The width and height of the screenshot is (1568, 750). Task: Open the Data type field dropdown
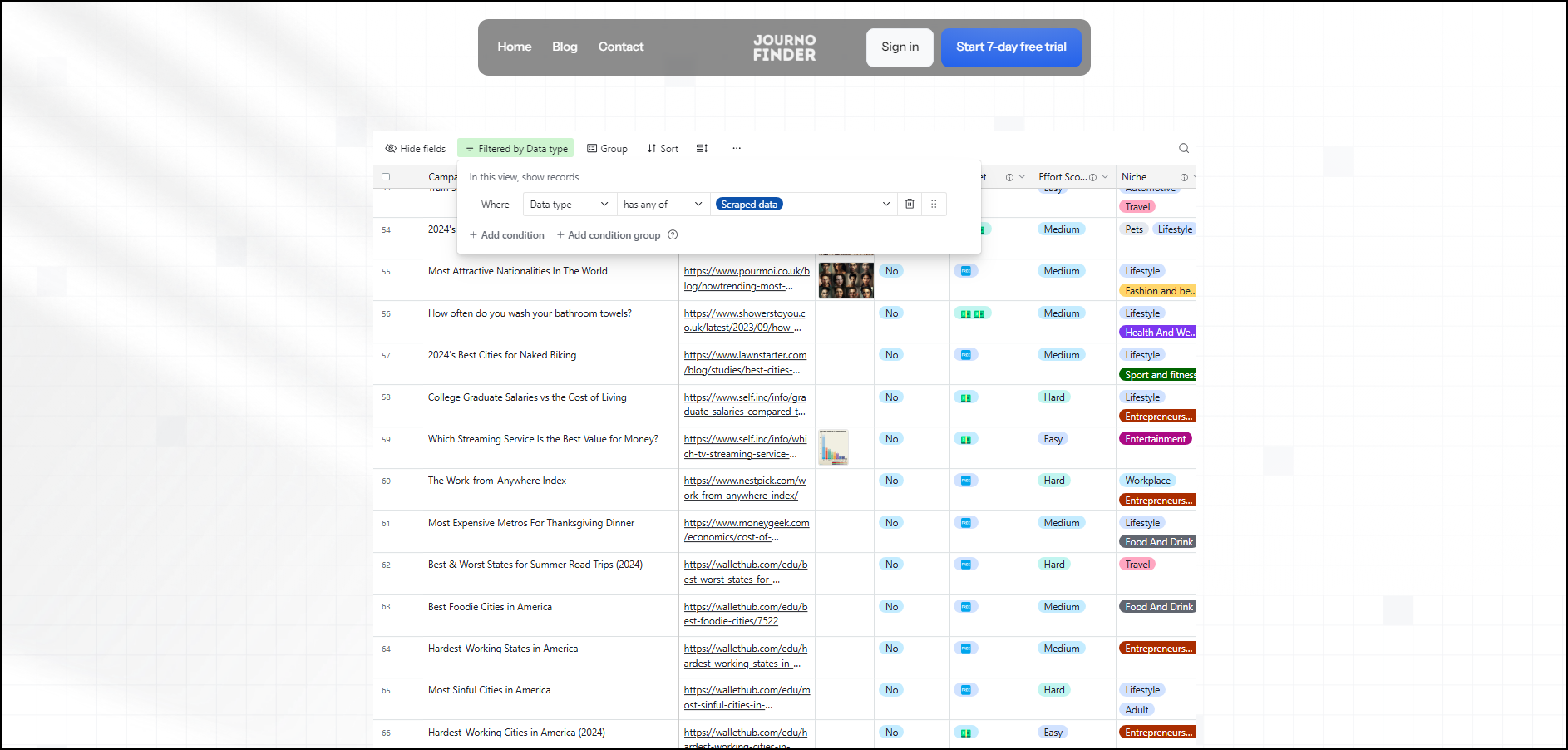[x=570, y=204]
